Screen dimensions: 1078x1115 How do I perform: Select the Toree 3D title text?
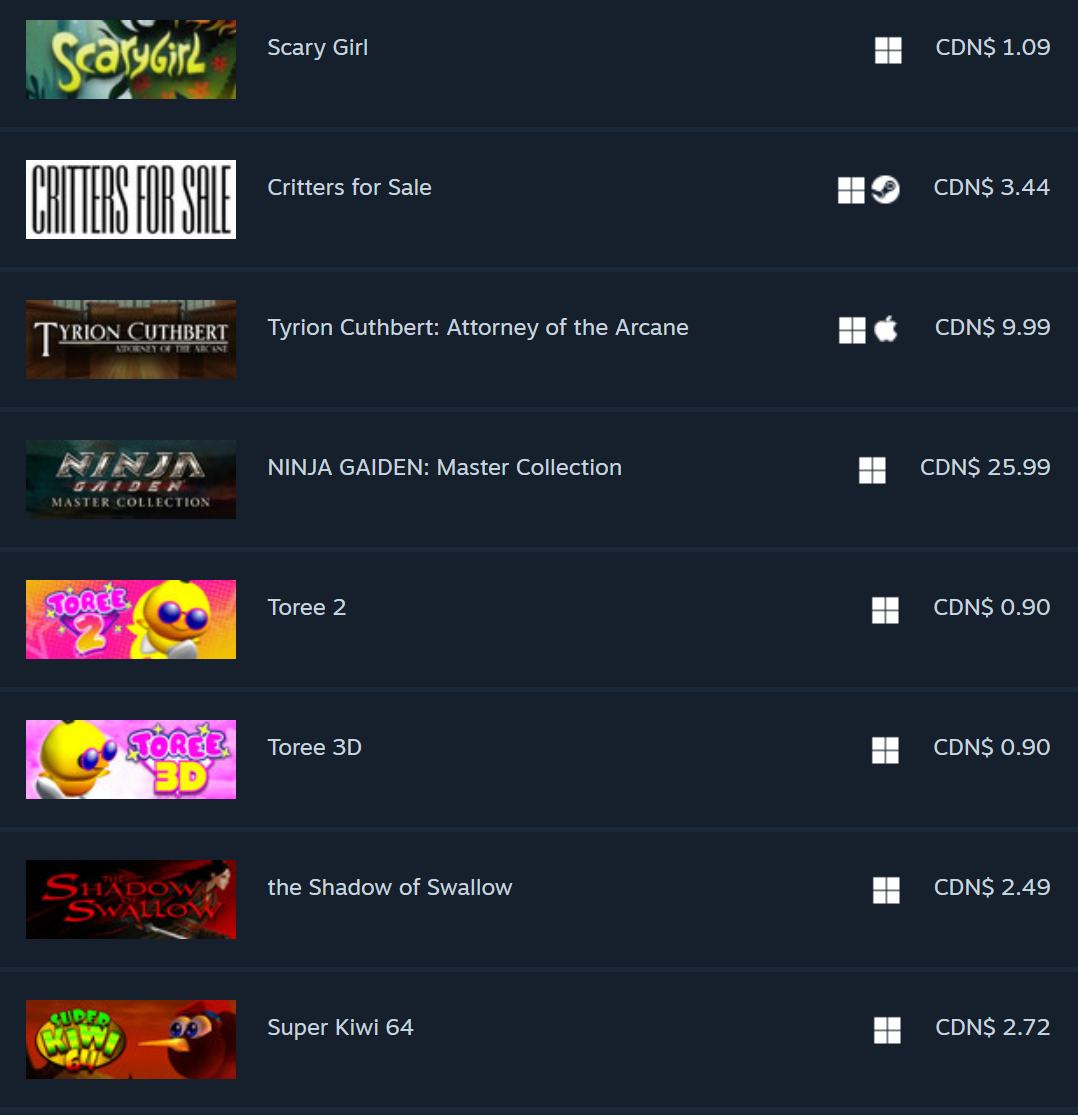tap(314, 747)
